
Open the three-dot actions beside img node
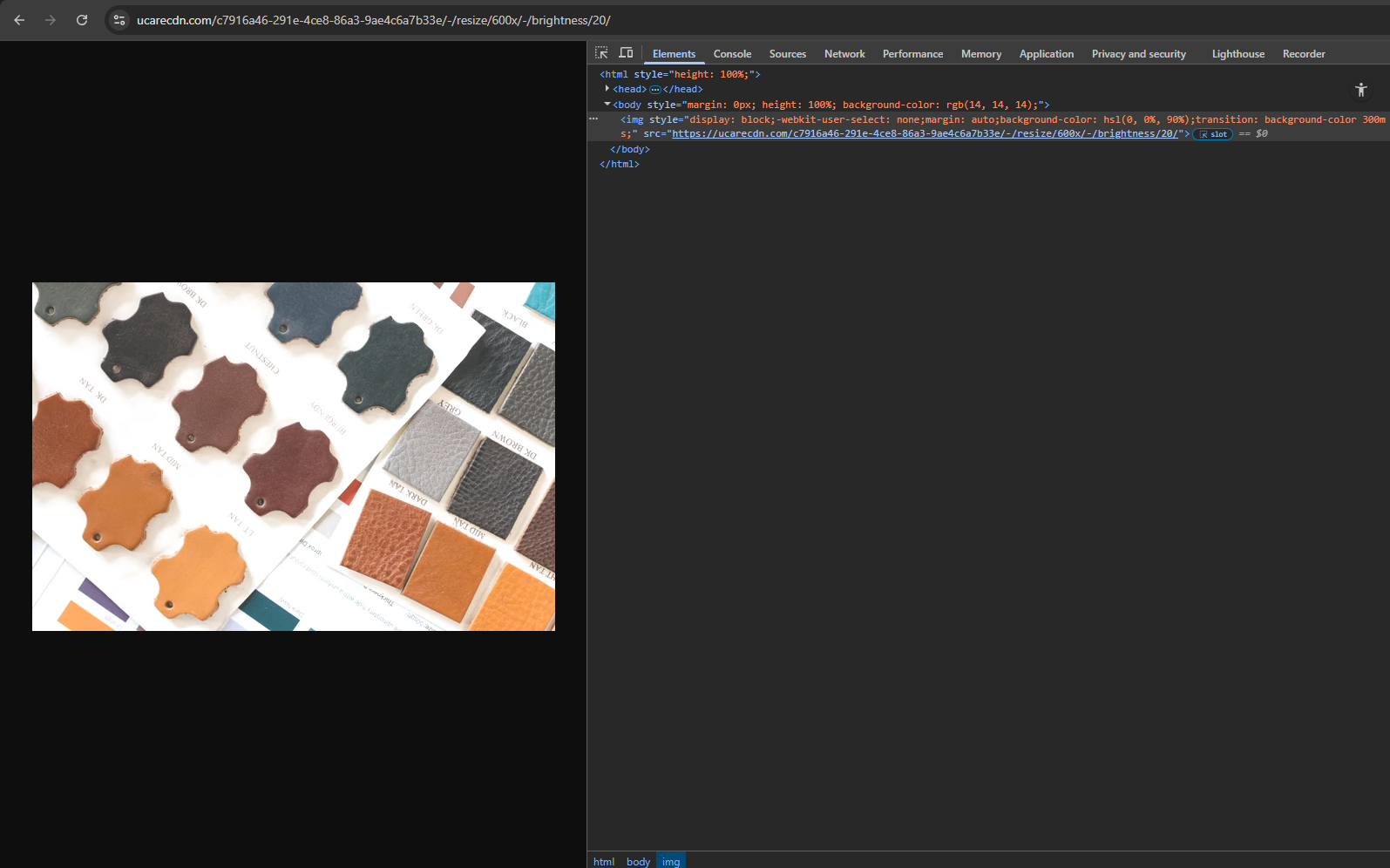coord(593,119)
